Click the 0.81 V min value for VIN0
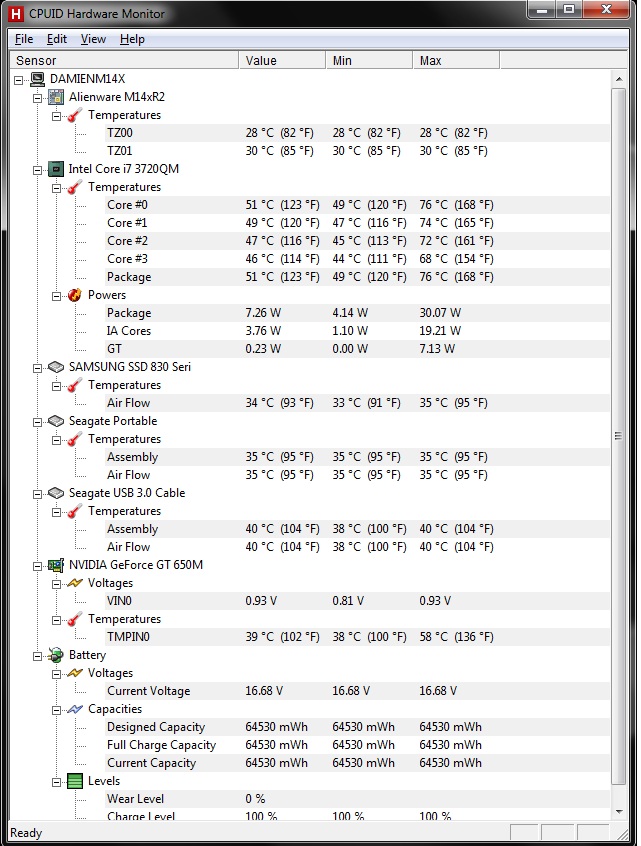641x846 pixels. [x=348, y=601]
